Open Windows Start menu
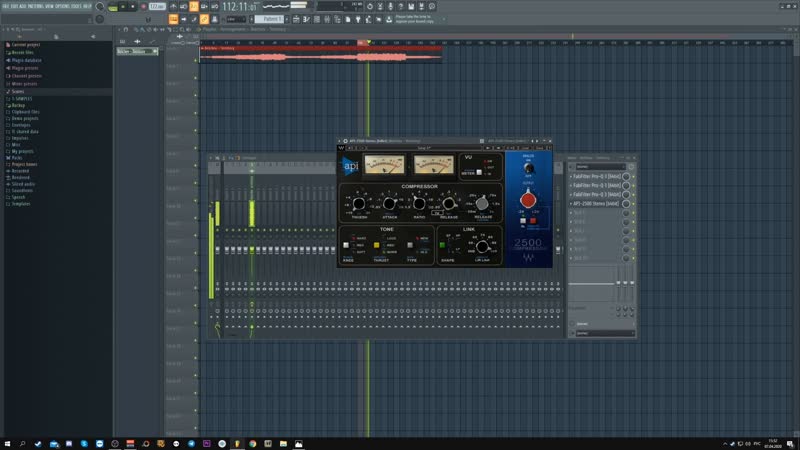Image resolution: width=800 pixels, height=450 pixels. [7, 443]
